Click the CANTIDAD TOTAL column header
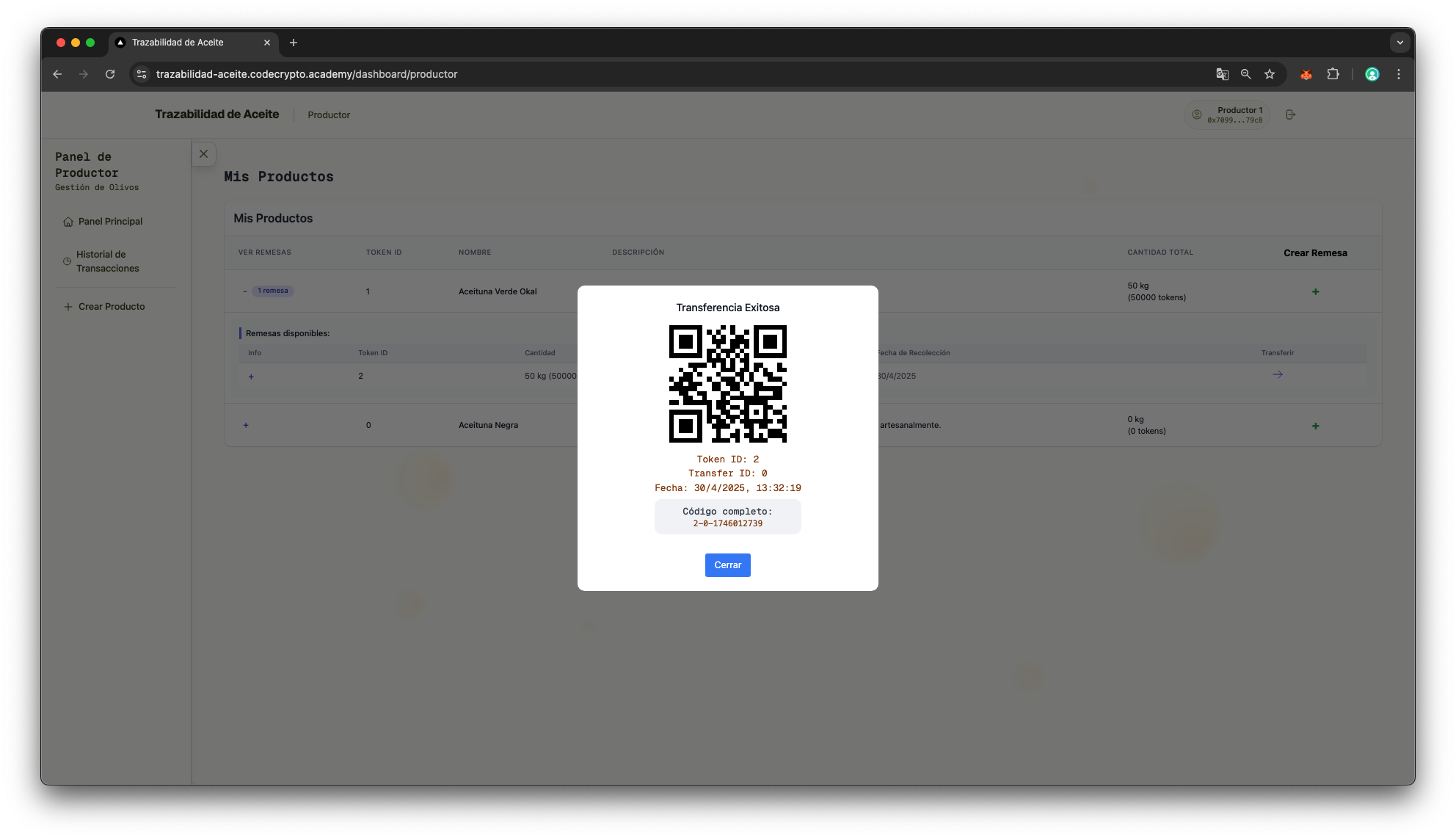 [1160, 253]
